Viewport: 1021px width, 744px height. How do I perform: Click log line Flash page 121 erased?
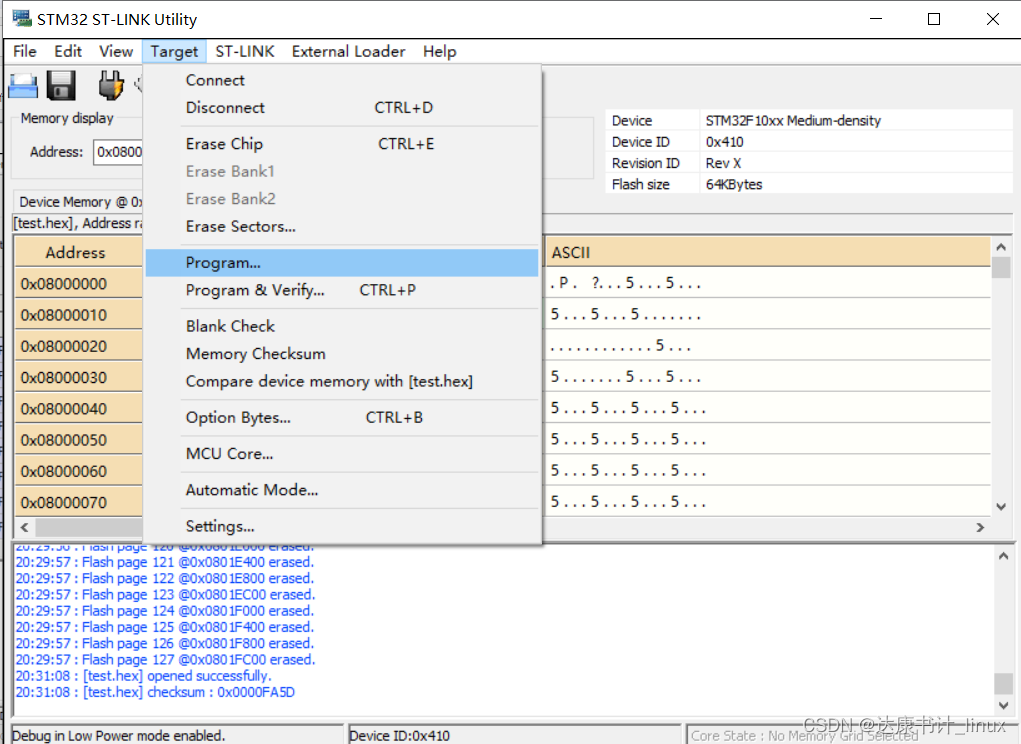point(165,562)
